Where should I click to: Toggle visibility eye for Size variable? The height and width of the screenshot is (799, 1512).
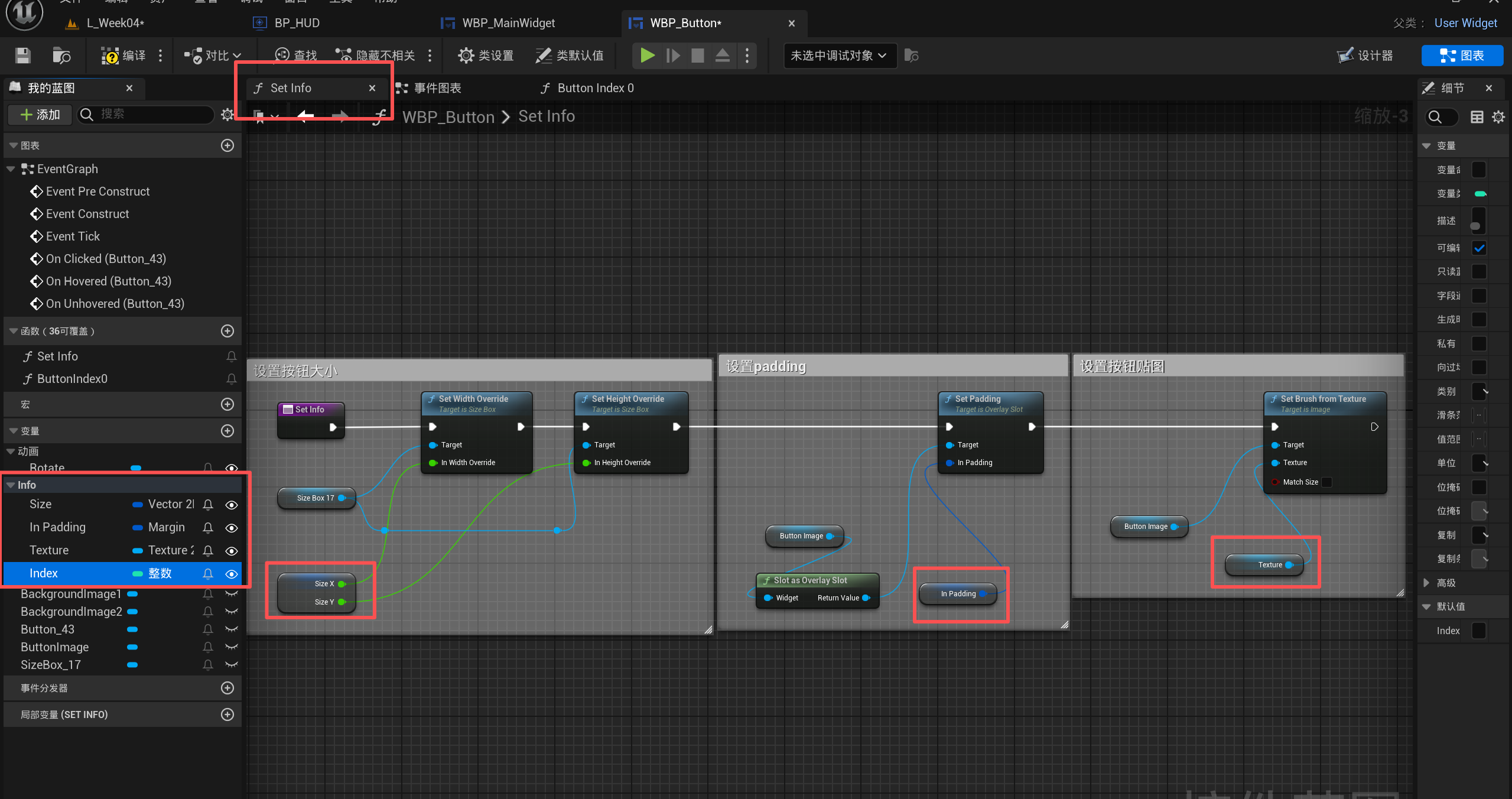coord(232,505)
